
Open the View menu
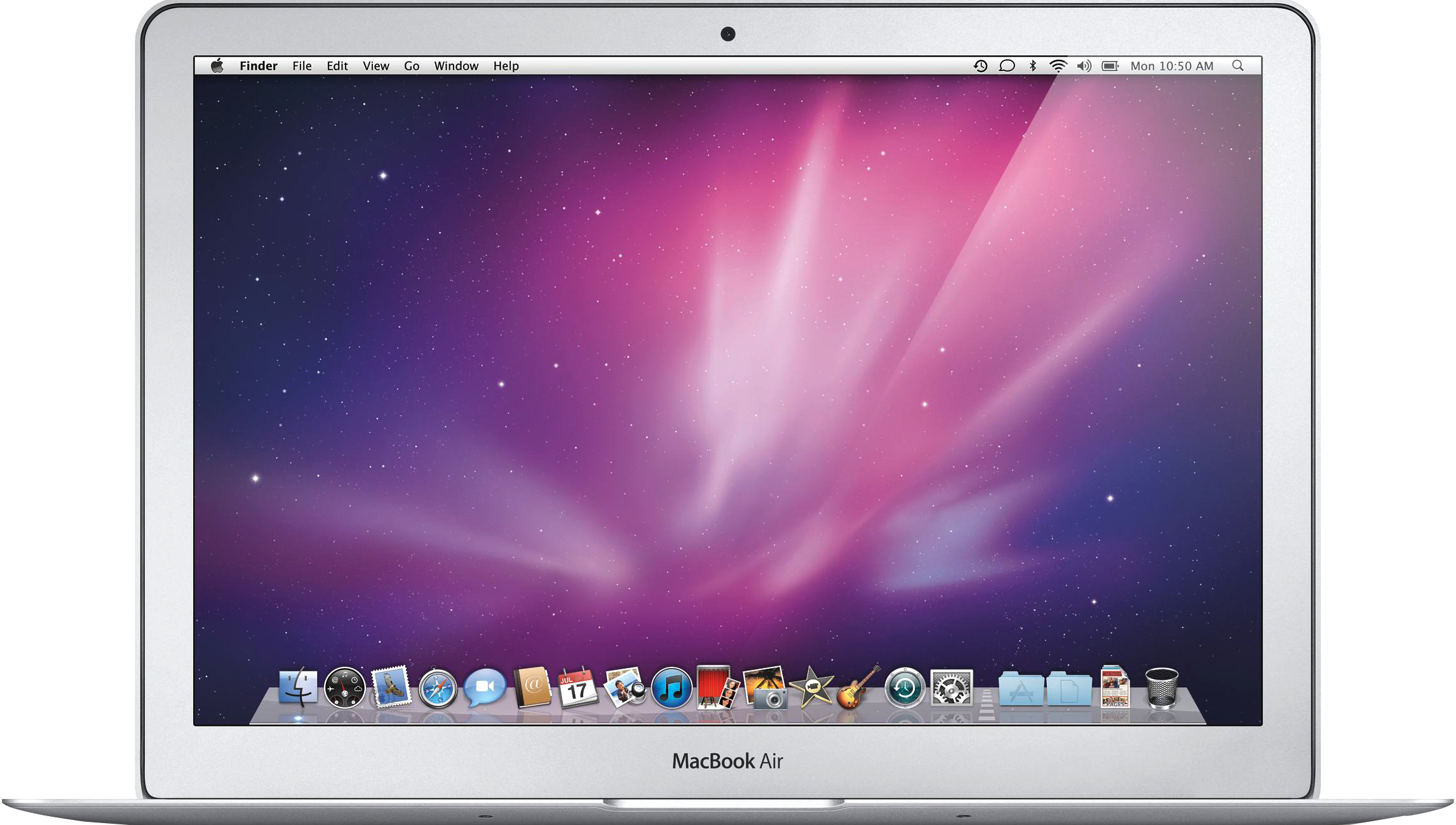click(375, 66)
